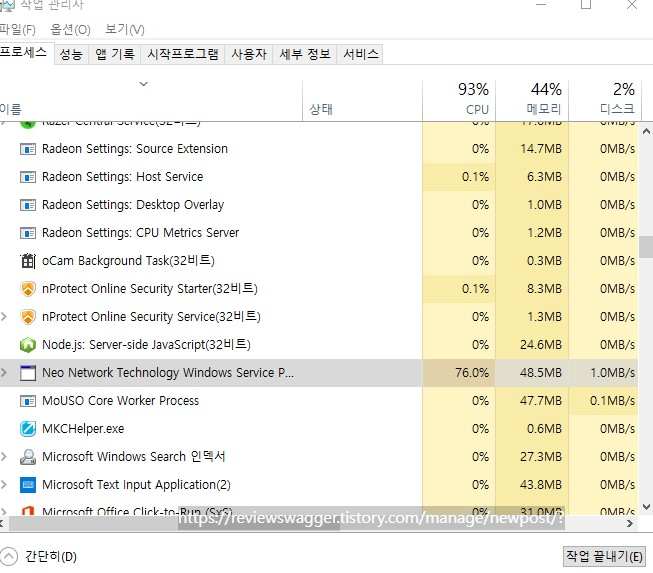
Task: Click the 76.0% CPU value
Action: tap(472, 373)
